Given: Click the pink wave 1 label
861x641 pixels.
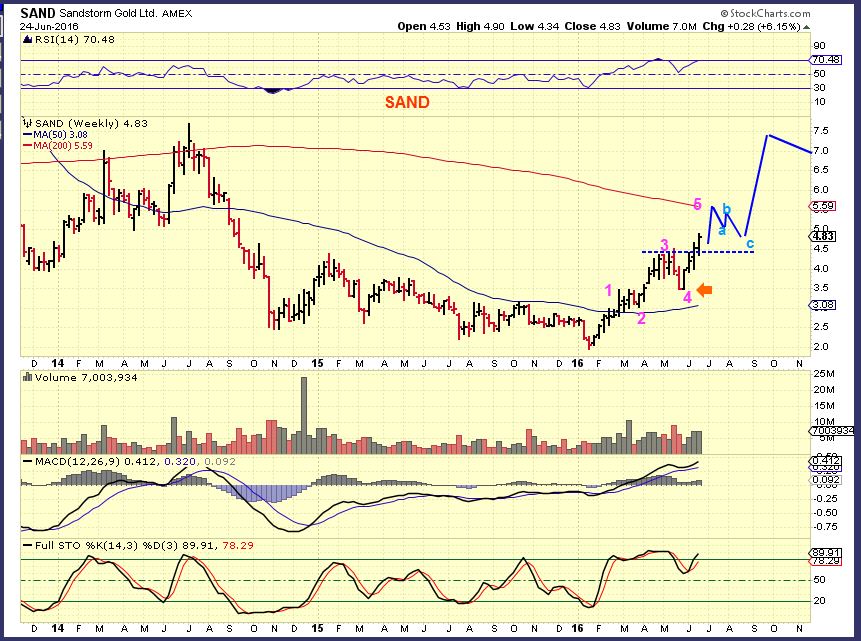Looking at the screenshot, I should [x=608, y=290].
